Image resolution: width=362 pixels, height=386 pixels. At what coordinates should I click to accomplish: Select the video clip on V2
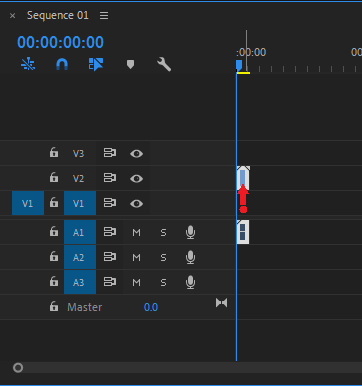pos(243,178)
